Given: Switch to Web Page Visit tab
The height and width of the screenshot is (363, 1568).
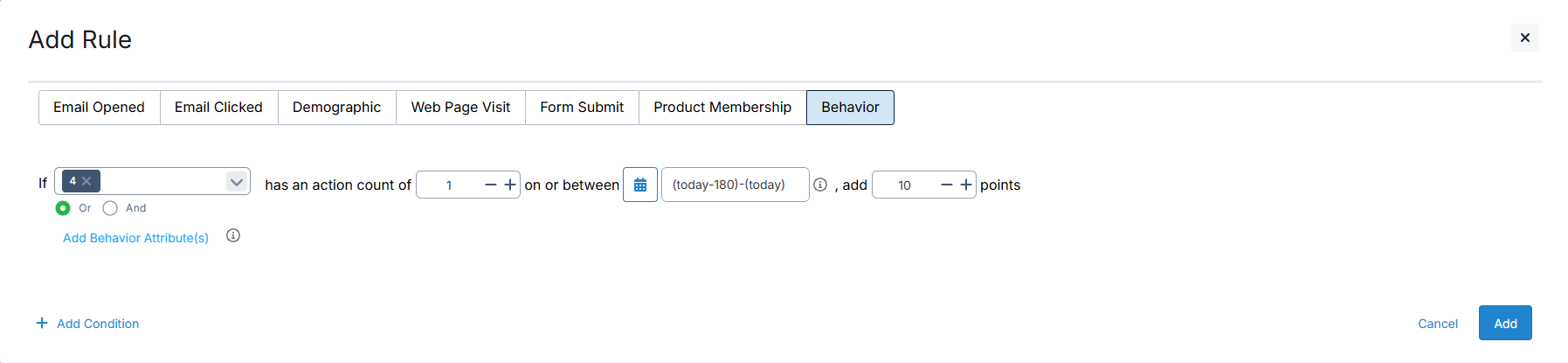Looking at the screenshot, I should 460,108.
